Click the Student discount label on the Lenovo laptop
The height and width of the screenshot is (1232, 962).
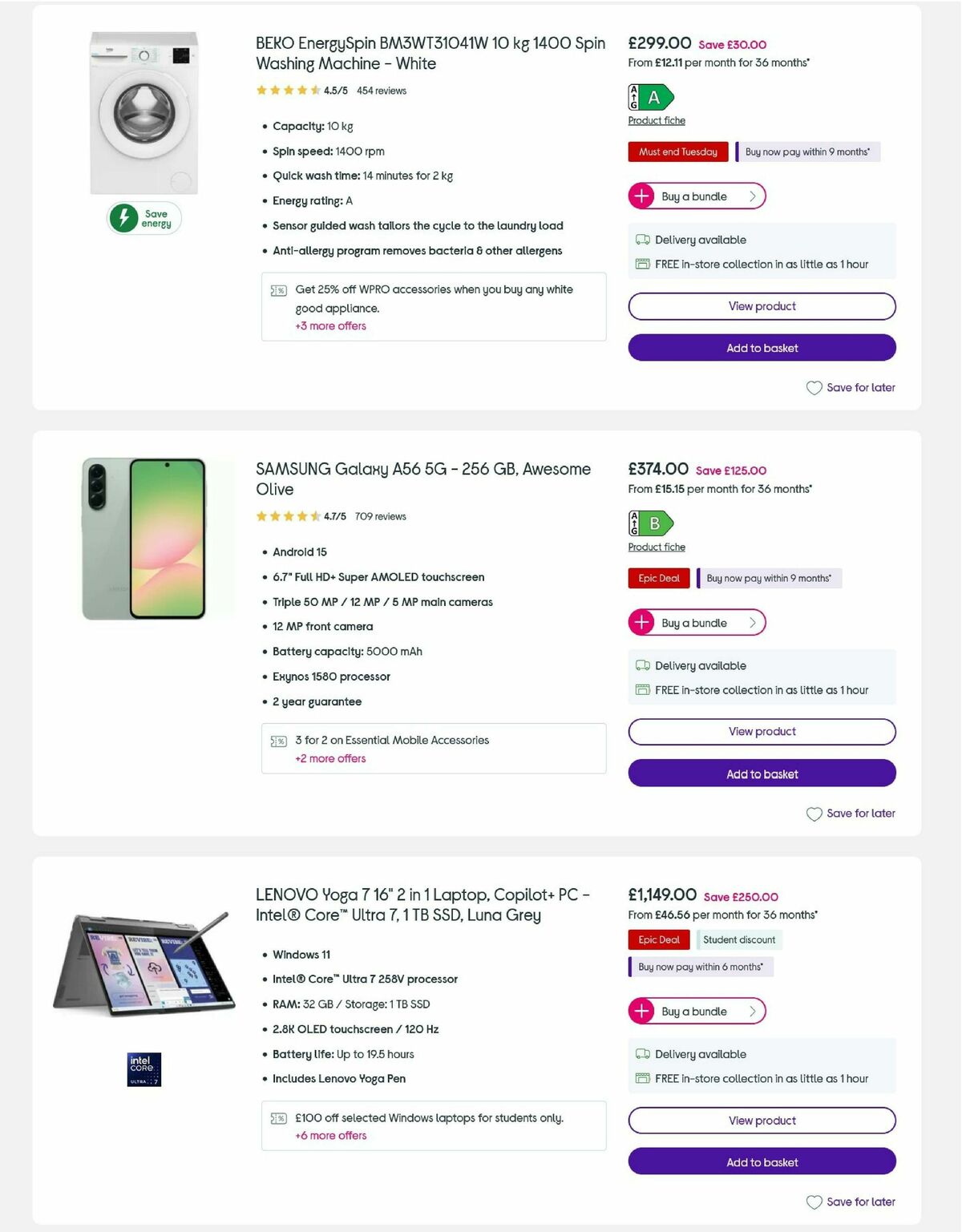click(x=739, y=939)
